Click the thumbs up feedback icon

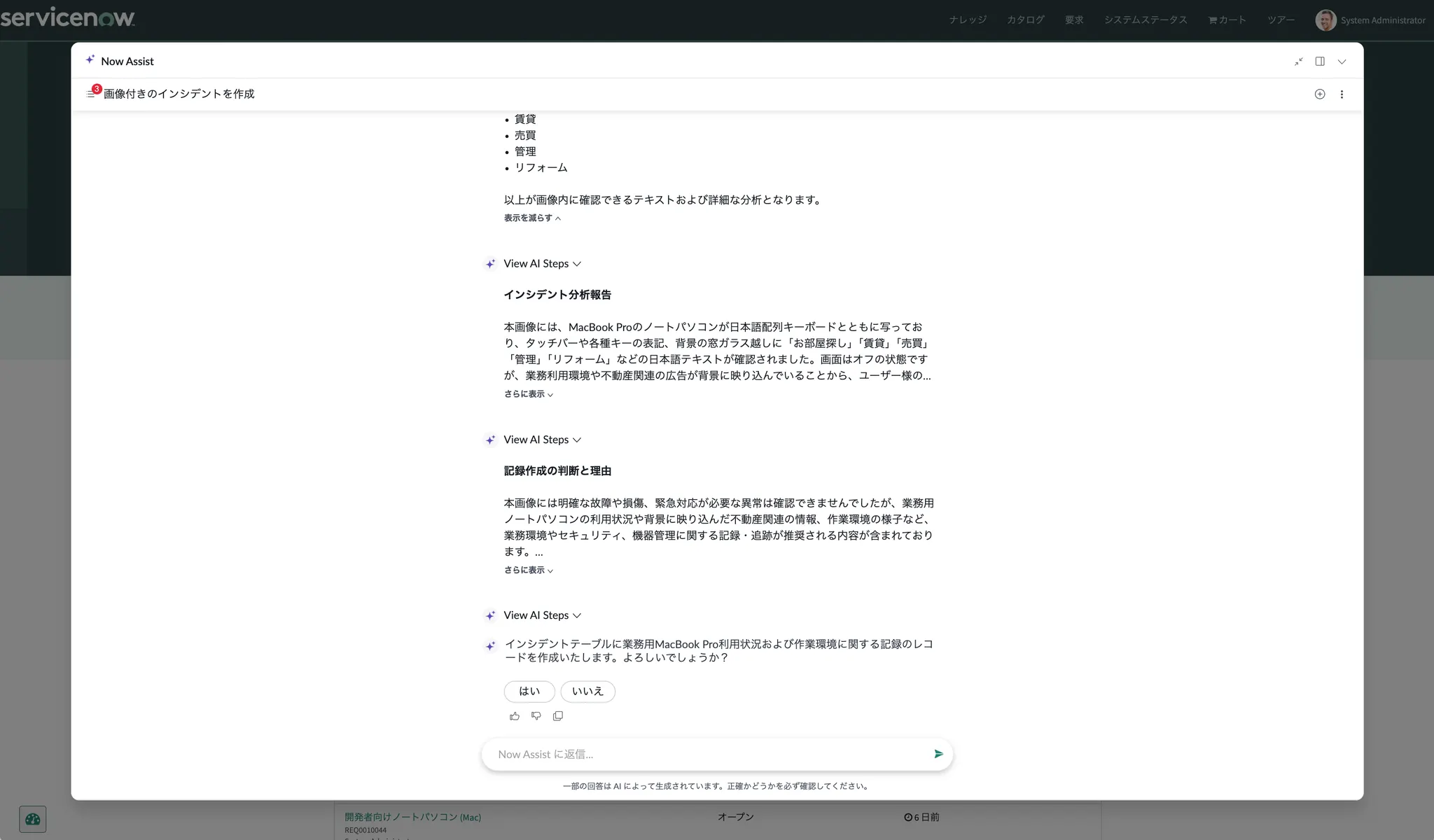515,716
